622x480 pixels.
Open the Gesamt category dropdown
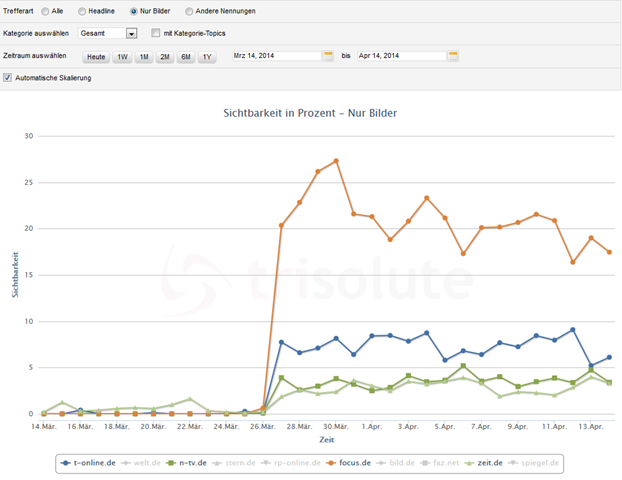[108, 33]
